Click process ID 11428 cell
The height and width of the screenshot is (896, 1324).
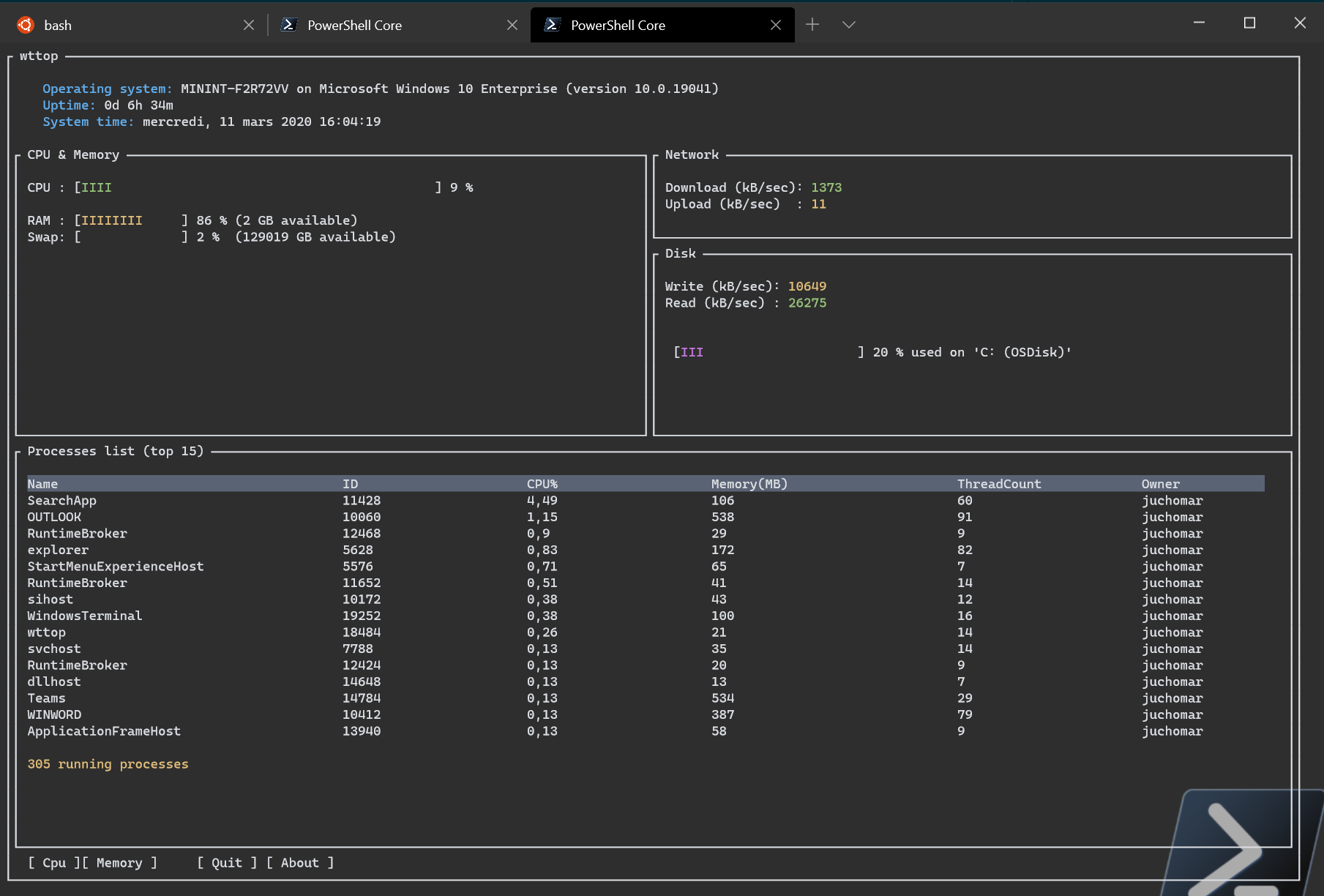click(362, 501)
